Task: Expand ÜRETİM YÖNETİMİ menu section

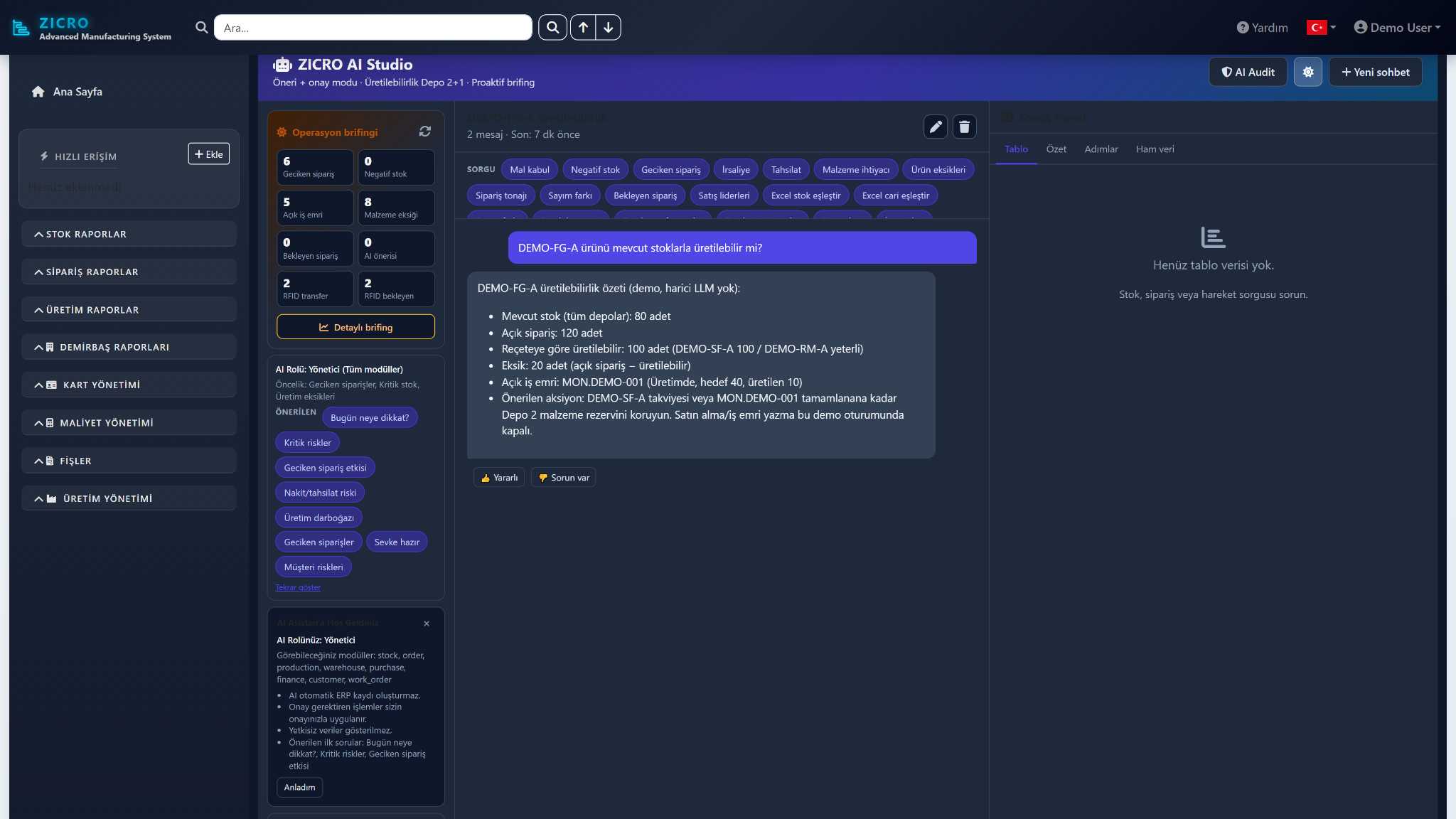Action: coord(129,498)
